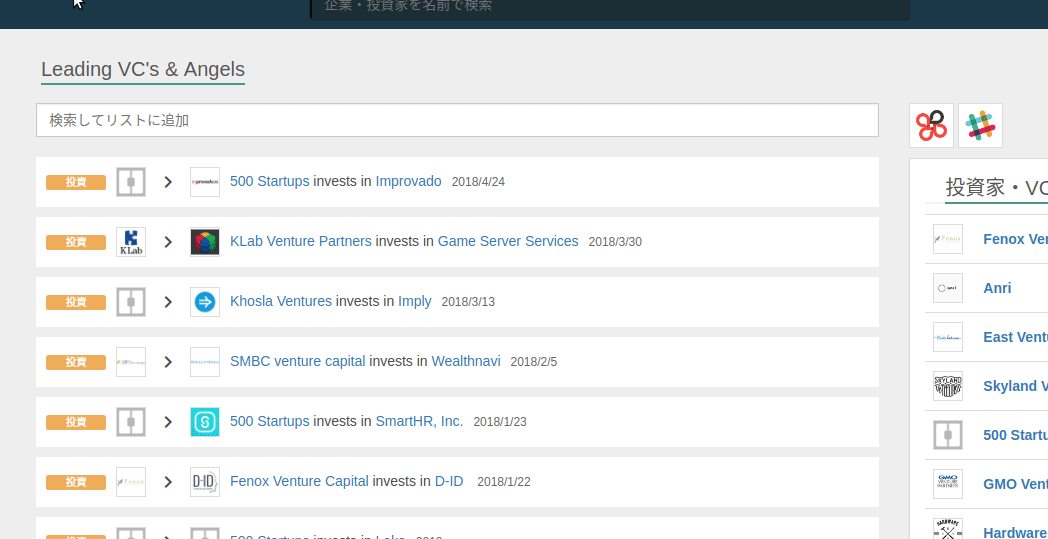Image resolution: width=1048 pixels, height=539 pixels.
Task: Click 投資 tag in SMBC row
Action: pos(76,362)
